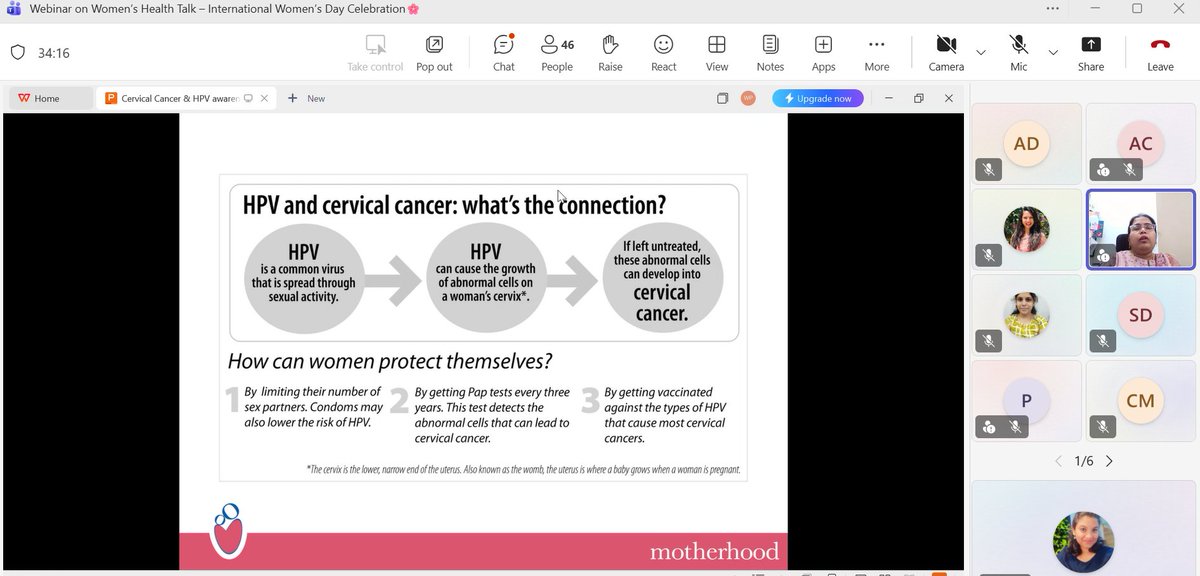Select the AC participant tile
Viewport: 1200px width, 576px height.
(x=1140, y=144)
